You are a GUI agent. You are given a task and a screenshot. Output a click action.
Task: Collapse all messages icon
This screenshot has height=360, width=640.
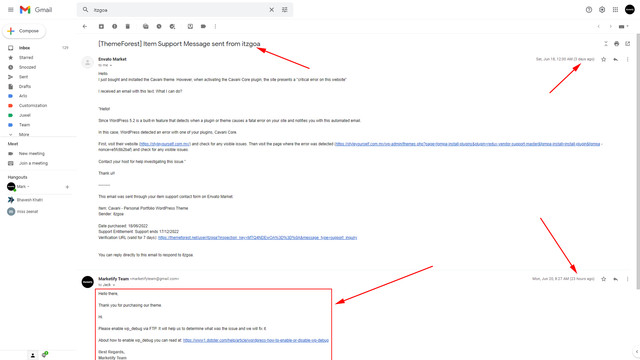[606, 44]
